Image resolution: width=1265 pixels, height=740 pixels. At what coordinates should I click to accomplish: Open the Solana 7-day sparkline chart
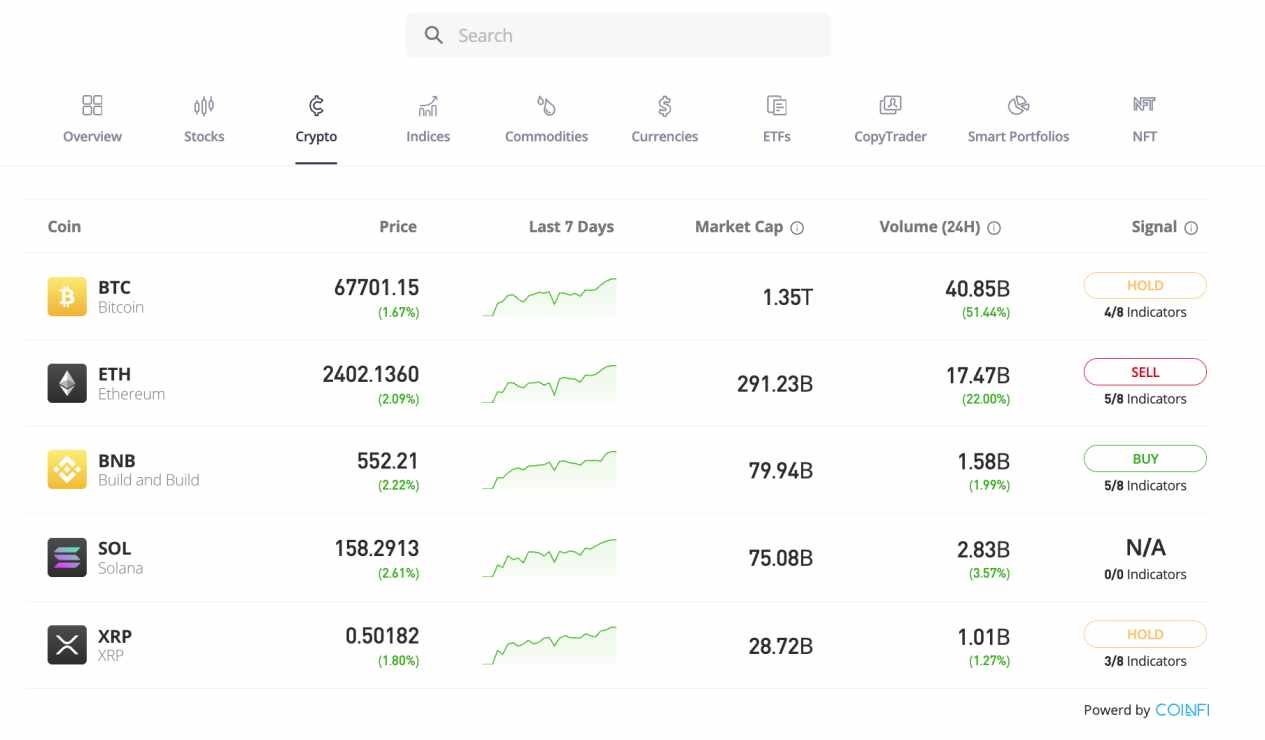click(x=549, y=558)
